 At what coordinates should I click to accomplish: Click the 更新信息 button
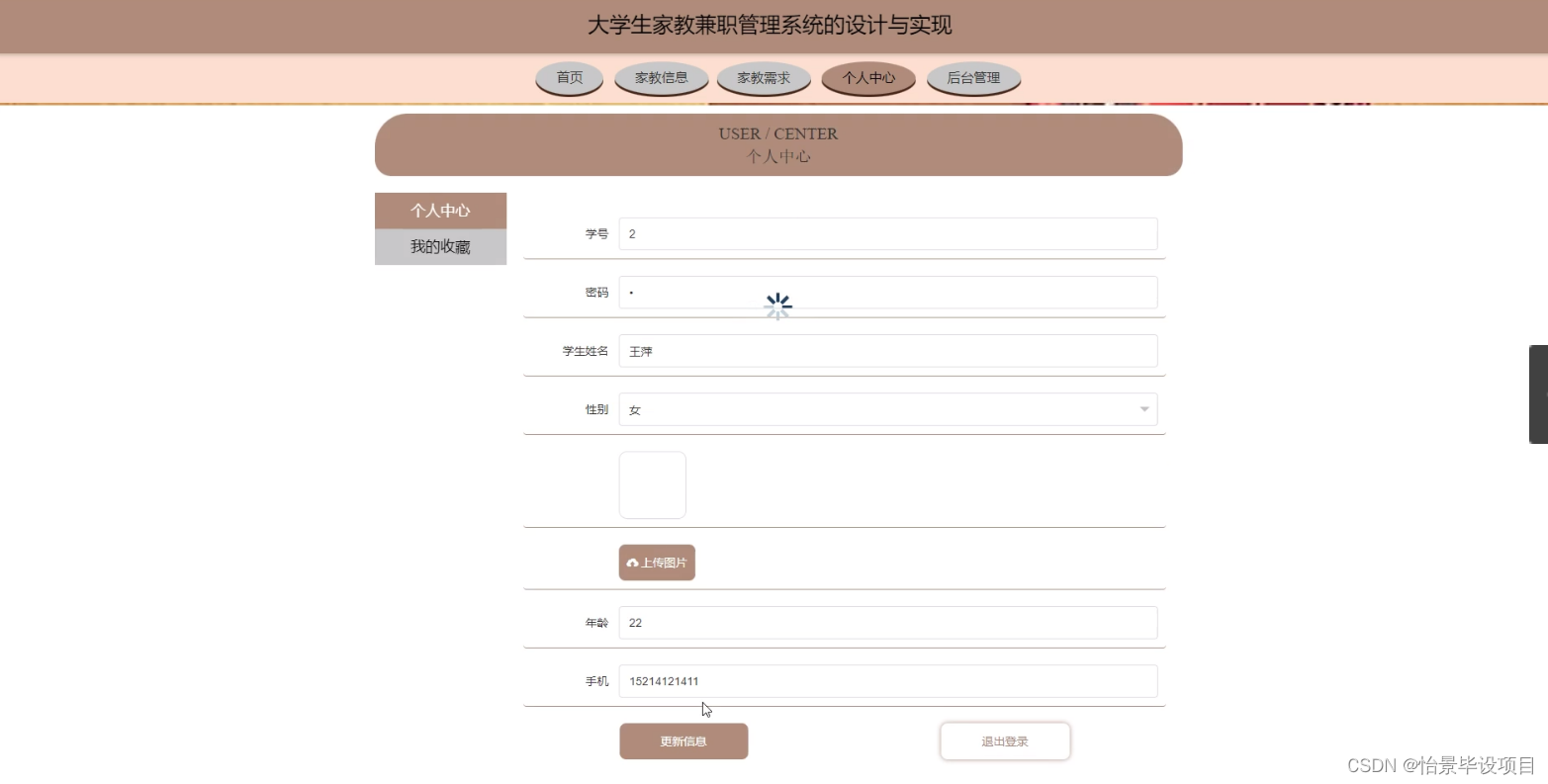683,740
